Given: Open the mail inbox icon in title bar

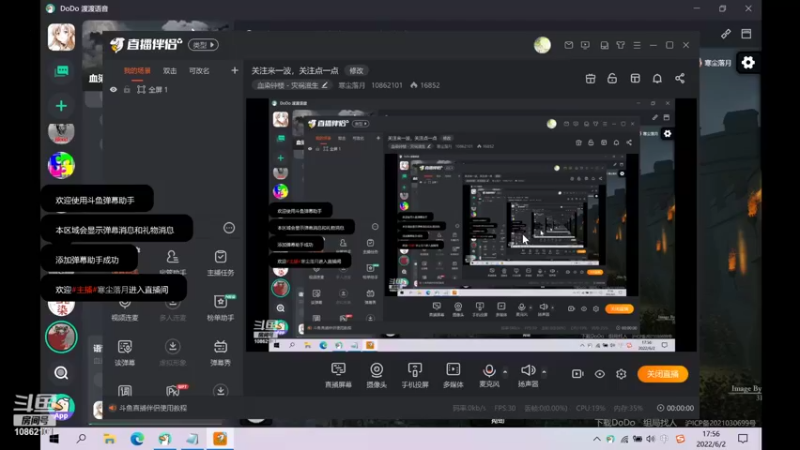Looking at the screenshot, I should [x=568, y=45].
